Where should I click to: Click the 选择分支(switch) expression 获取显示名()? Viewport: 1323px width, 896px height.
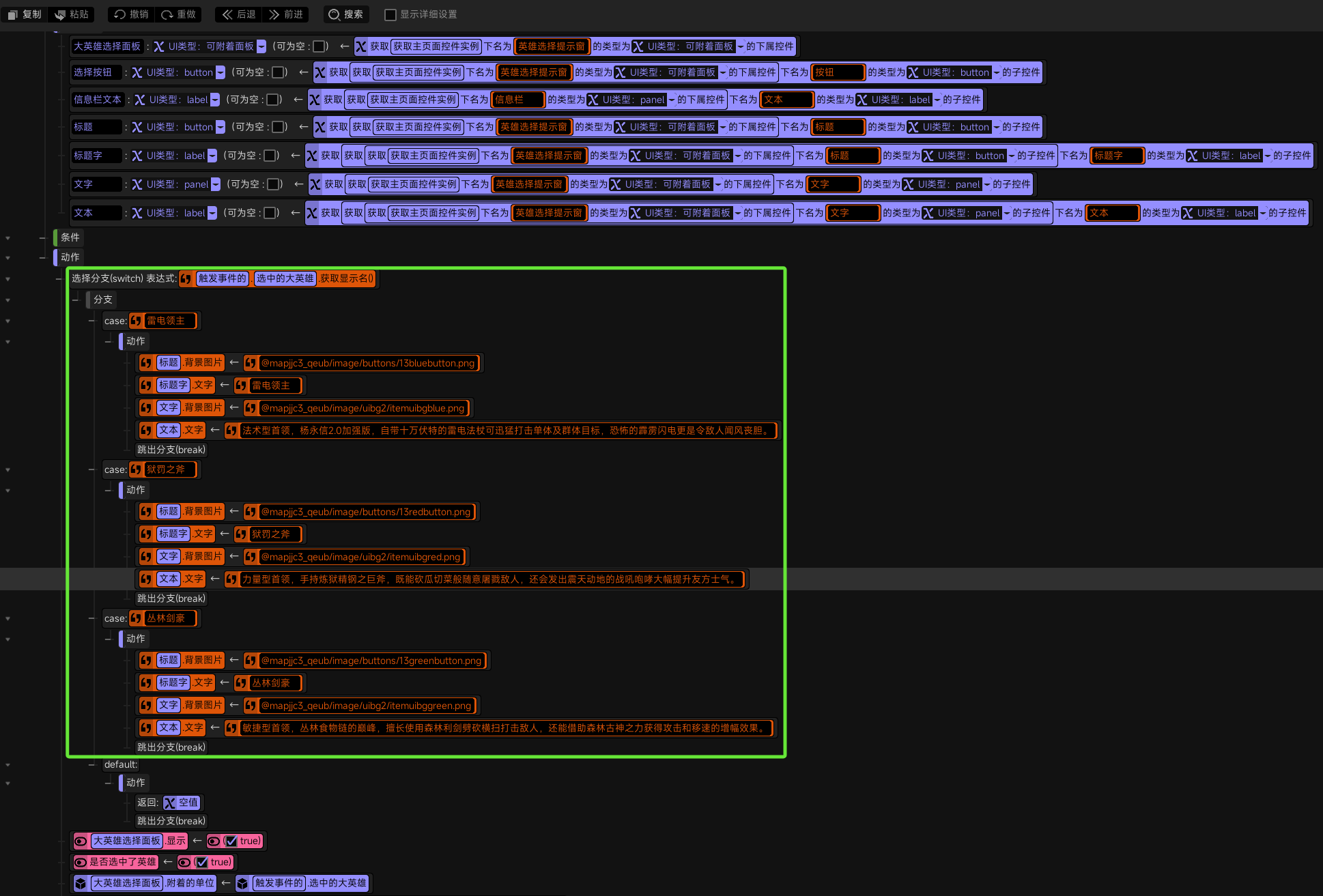346,278
